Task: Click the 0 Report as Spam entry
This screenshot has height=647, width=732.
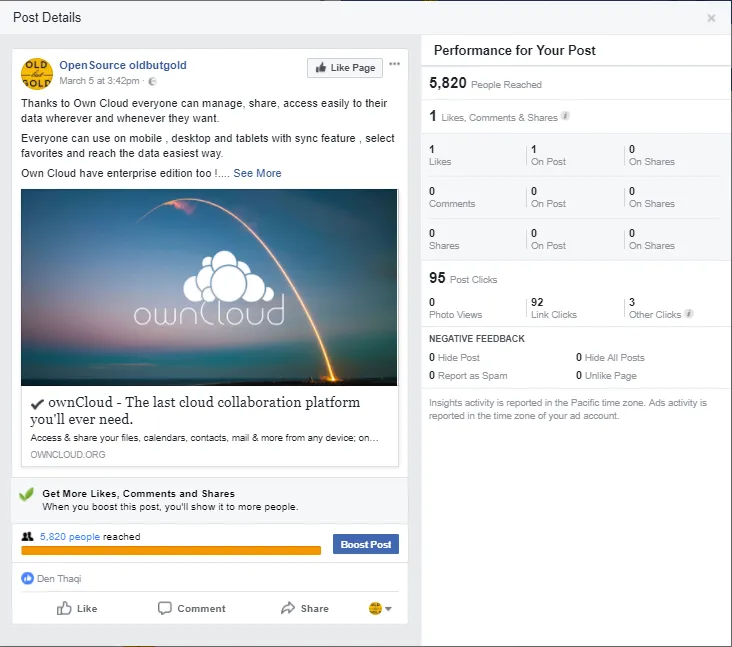Action: [468, 375]
